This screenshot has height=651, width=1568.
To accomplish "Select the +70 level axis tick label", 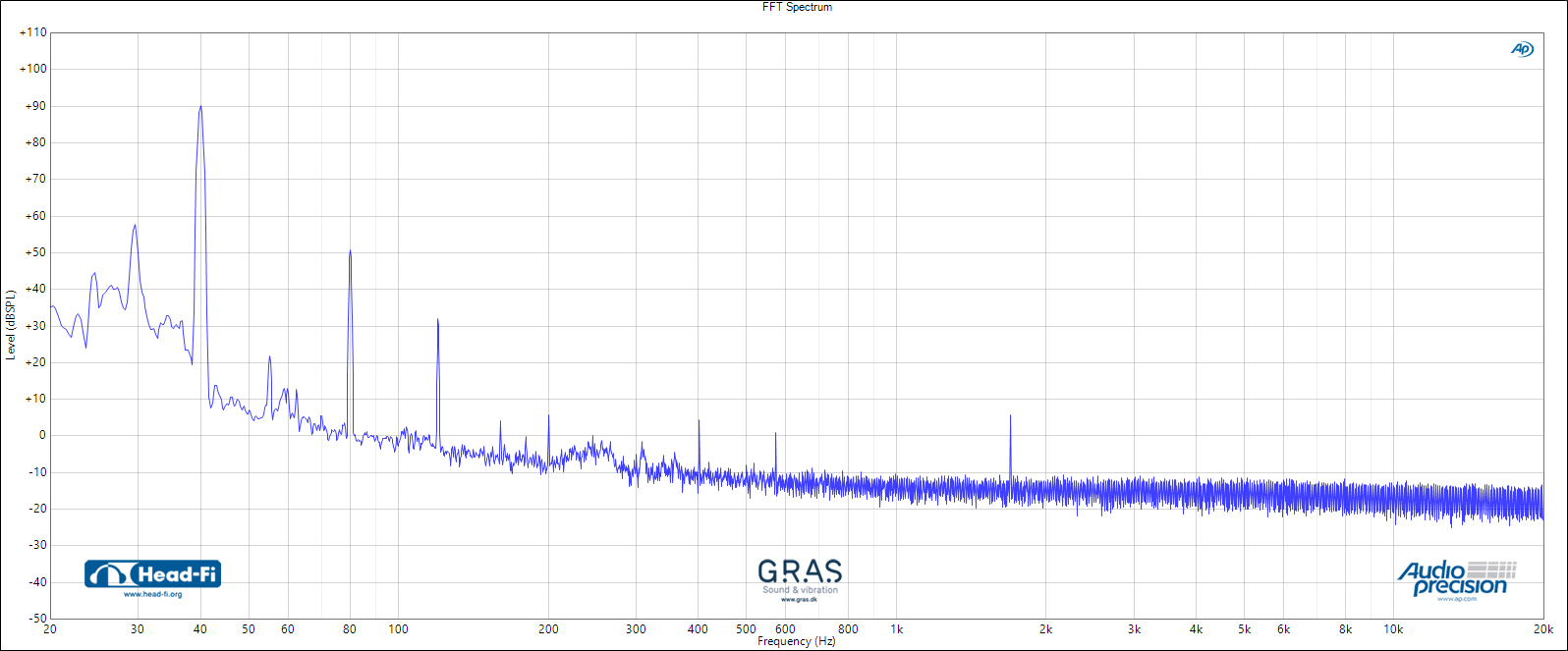I will (35, 179).
